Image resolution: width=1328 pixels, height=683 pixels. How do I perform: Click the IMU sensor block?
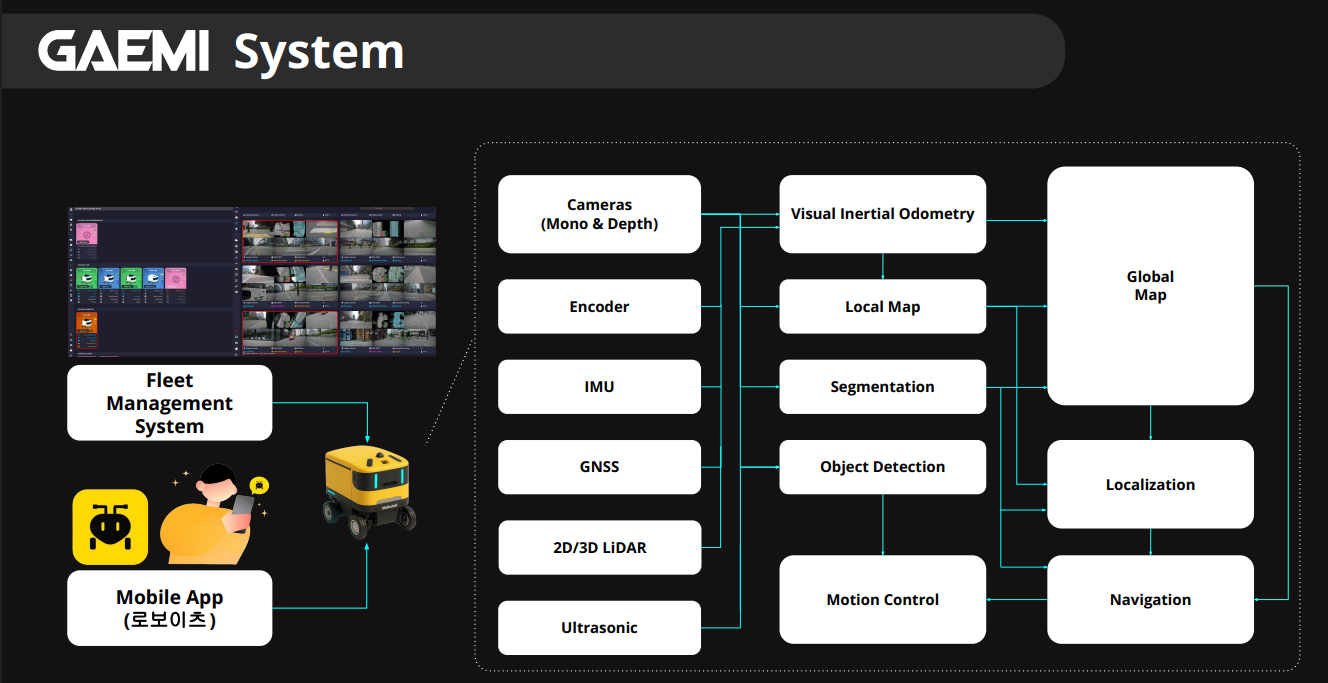point(599,387)
